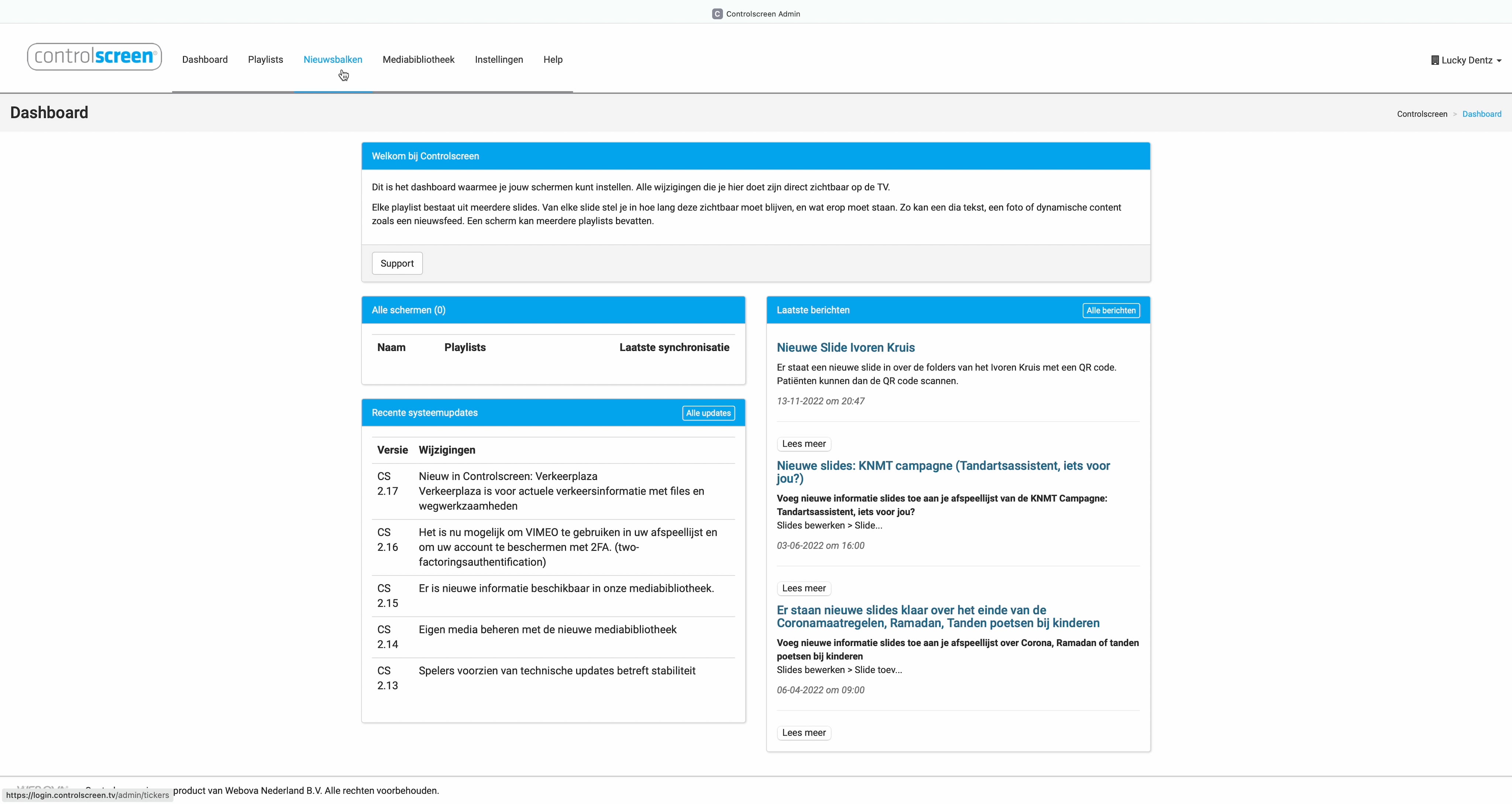The height and width of the screenshot is (804, 1512).
Task: Click the Instellingen navigation icon
Action: point(499,59)
